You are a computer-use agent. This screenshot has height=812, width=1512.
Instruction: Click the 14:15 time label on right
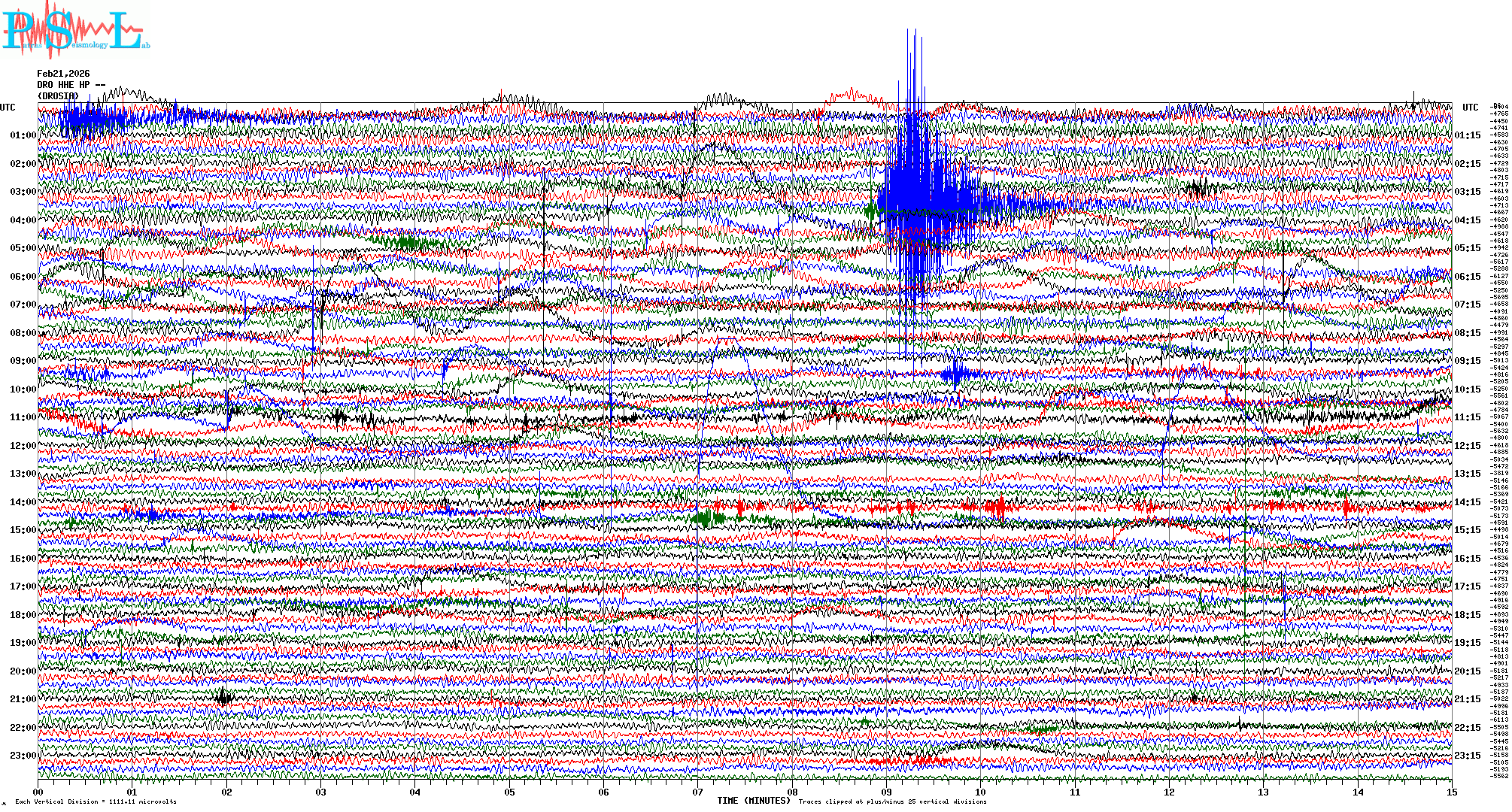tap(1467, 502)
